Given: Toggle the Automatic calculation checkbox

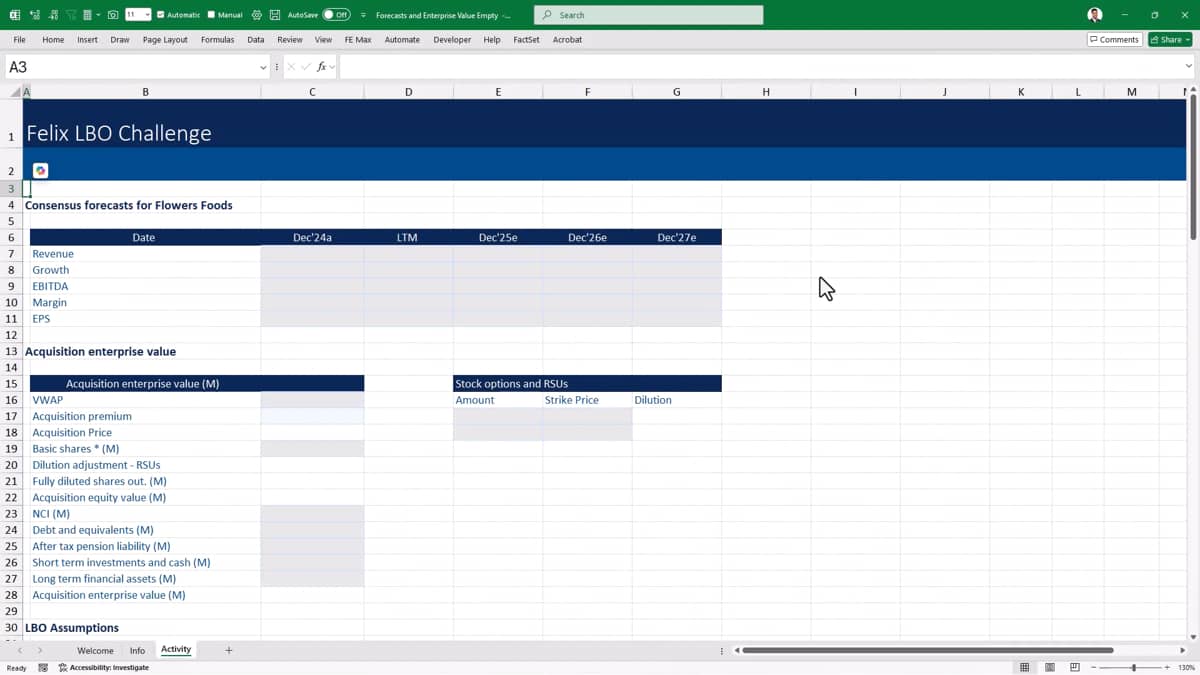Looking at the screenshot, I should [160, 15].
